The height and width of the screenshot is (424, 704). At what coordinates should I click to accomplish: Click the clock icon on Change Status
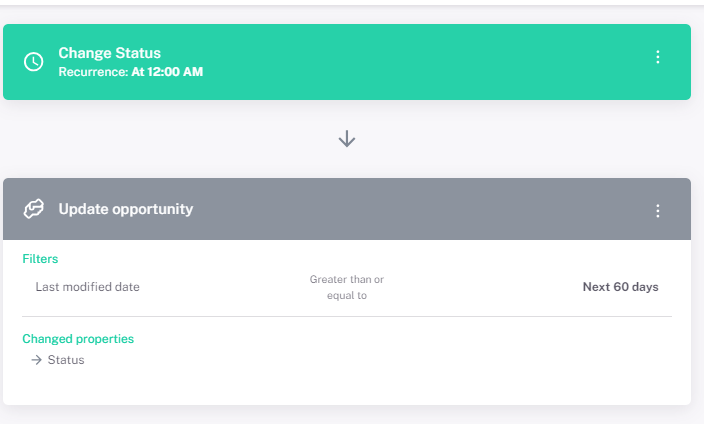point(34,61)
